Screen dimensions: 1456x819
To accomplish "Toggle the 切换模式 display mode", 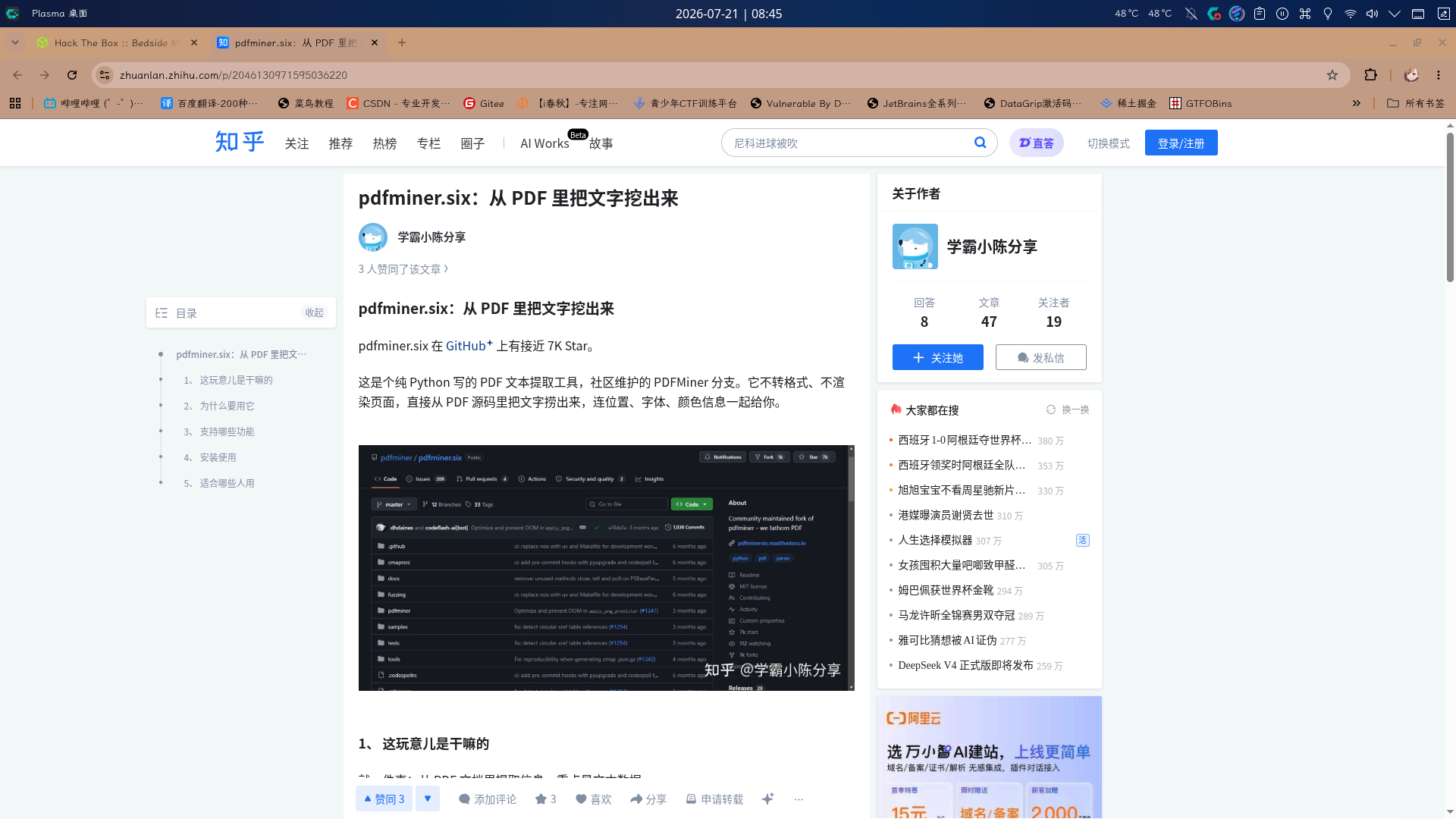I will click(1108, 143).
